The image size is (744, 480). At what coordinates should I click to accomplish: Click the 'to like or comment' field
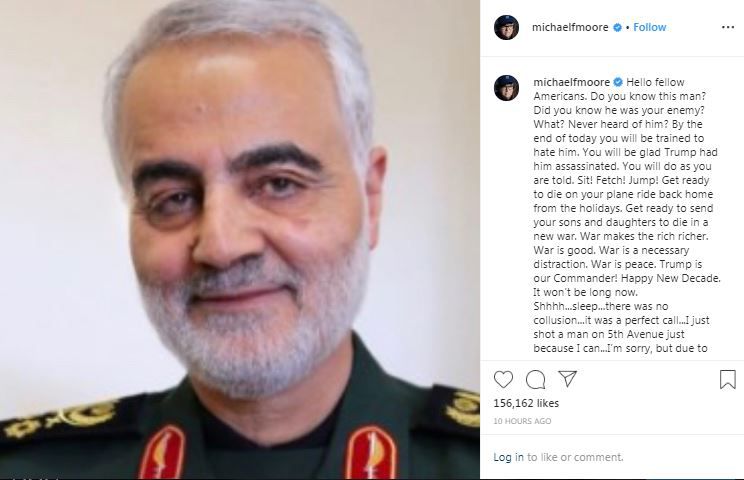point(575,457)
